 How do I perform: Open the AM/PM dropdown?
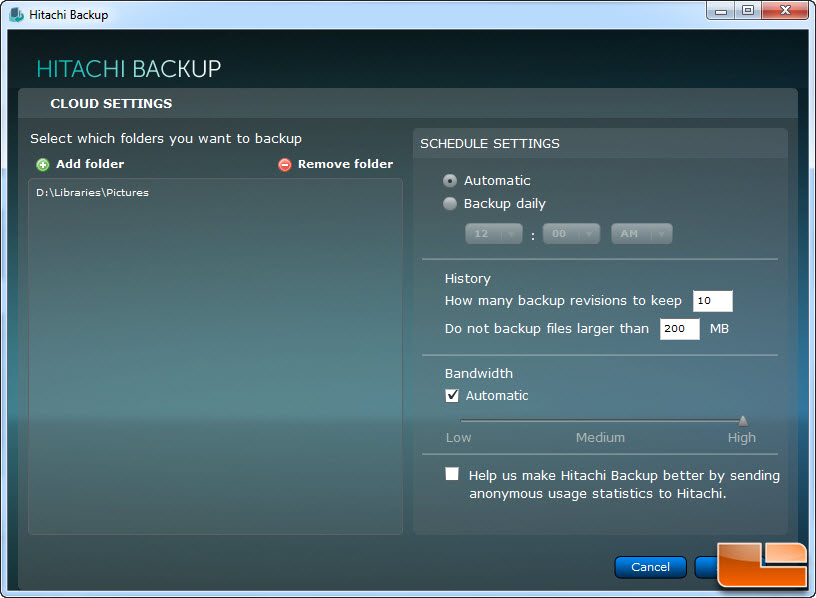642,234
